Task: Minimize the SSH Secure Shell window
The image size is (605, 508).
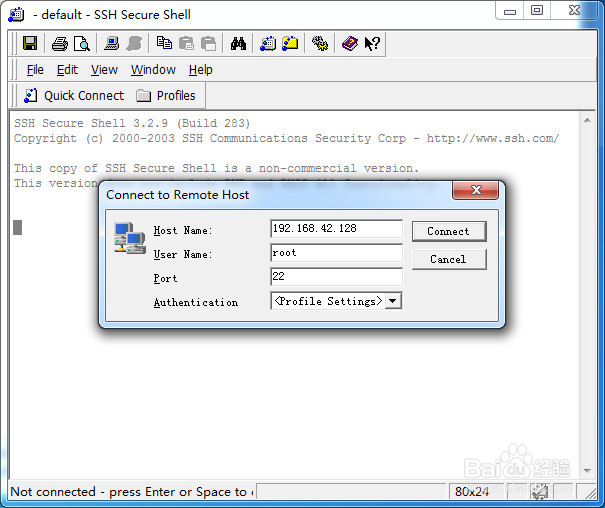Action: pyautogui.click(x=510, y=11)
